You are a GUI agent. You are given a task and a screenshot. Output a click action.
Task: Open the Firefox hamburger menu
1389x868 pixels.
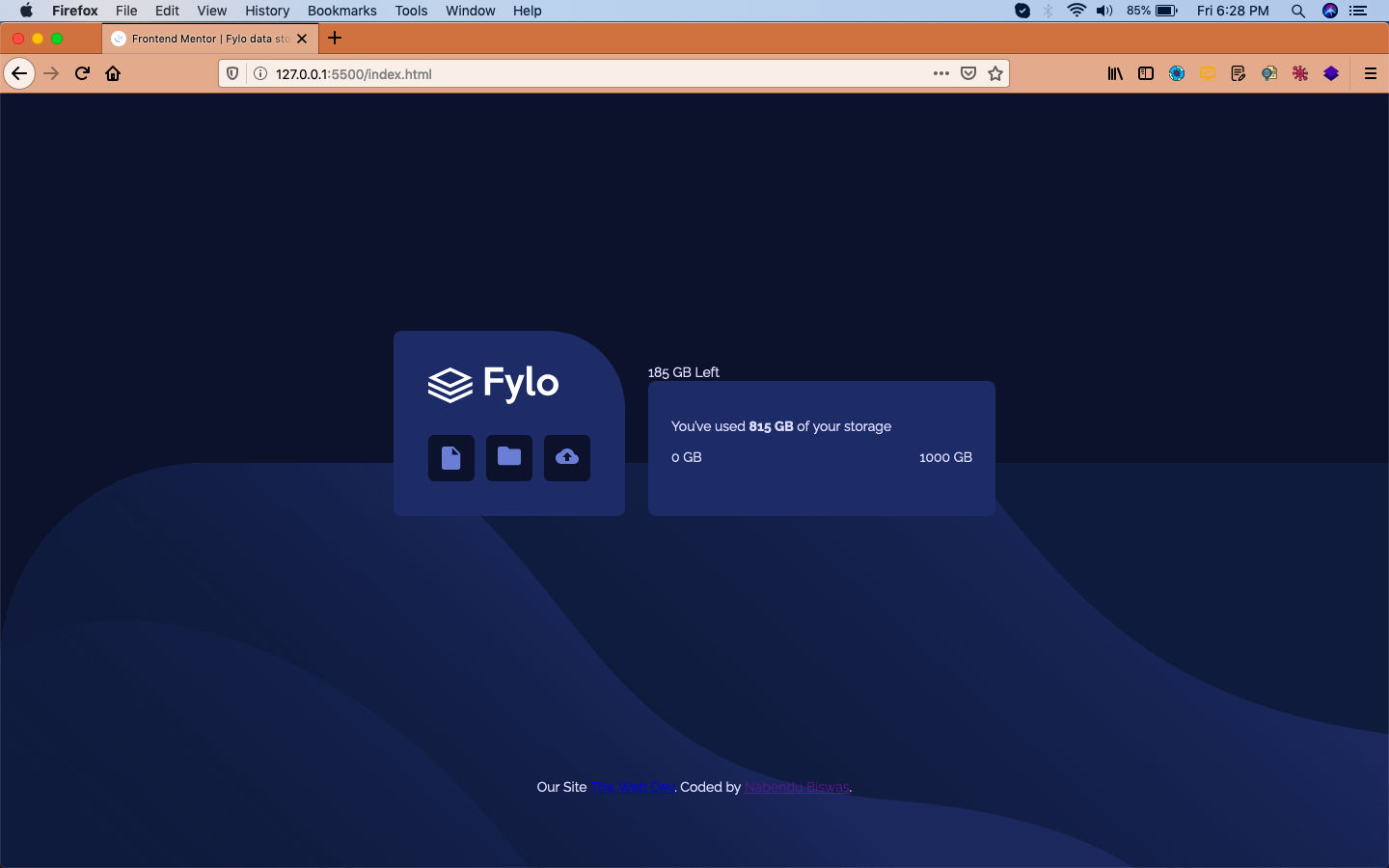[x=1370, y=73]
